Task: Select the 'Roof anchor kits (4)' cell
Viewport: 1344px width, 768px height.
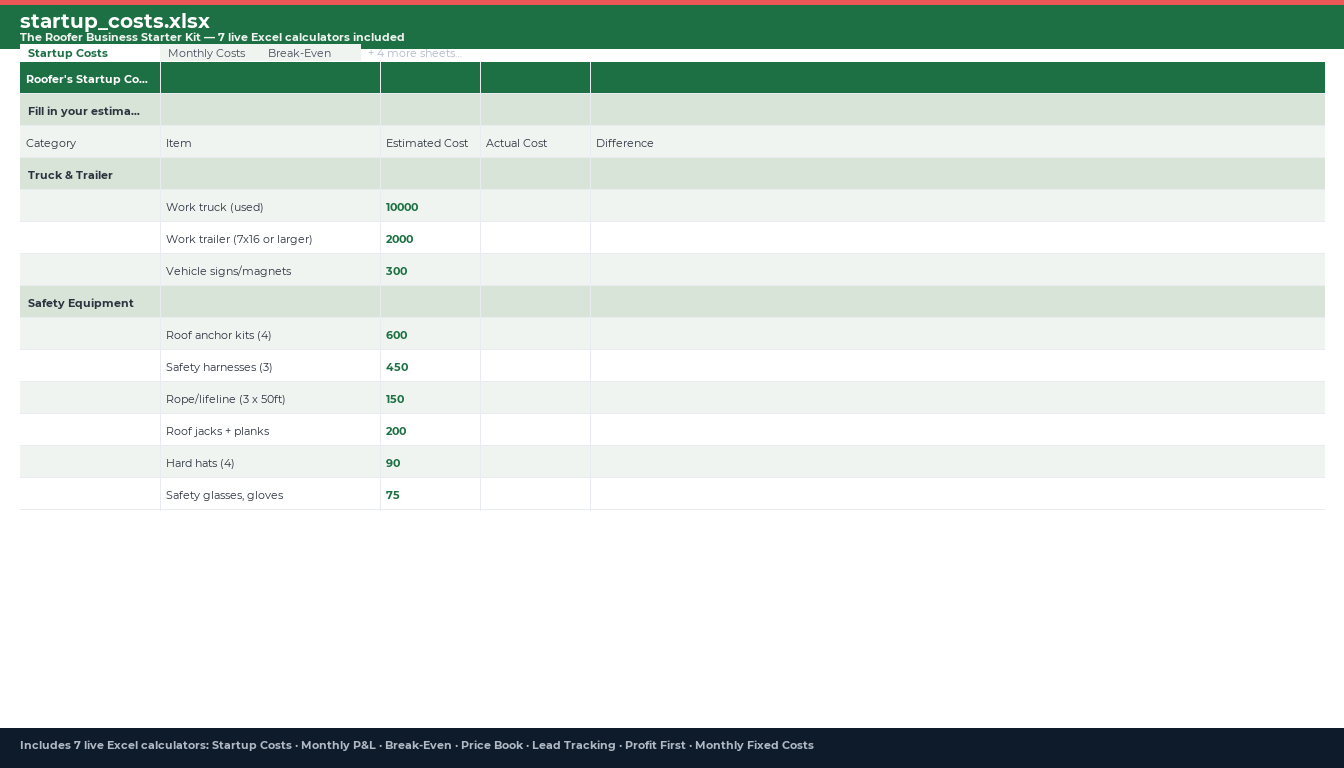Action: tap(270, 334)
